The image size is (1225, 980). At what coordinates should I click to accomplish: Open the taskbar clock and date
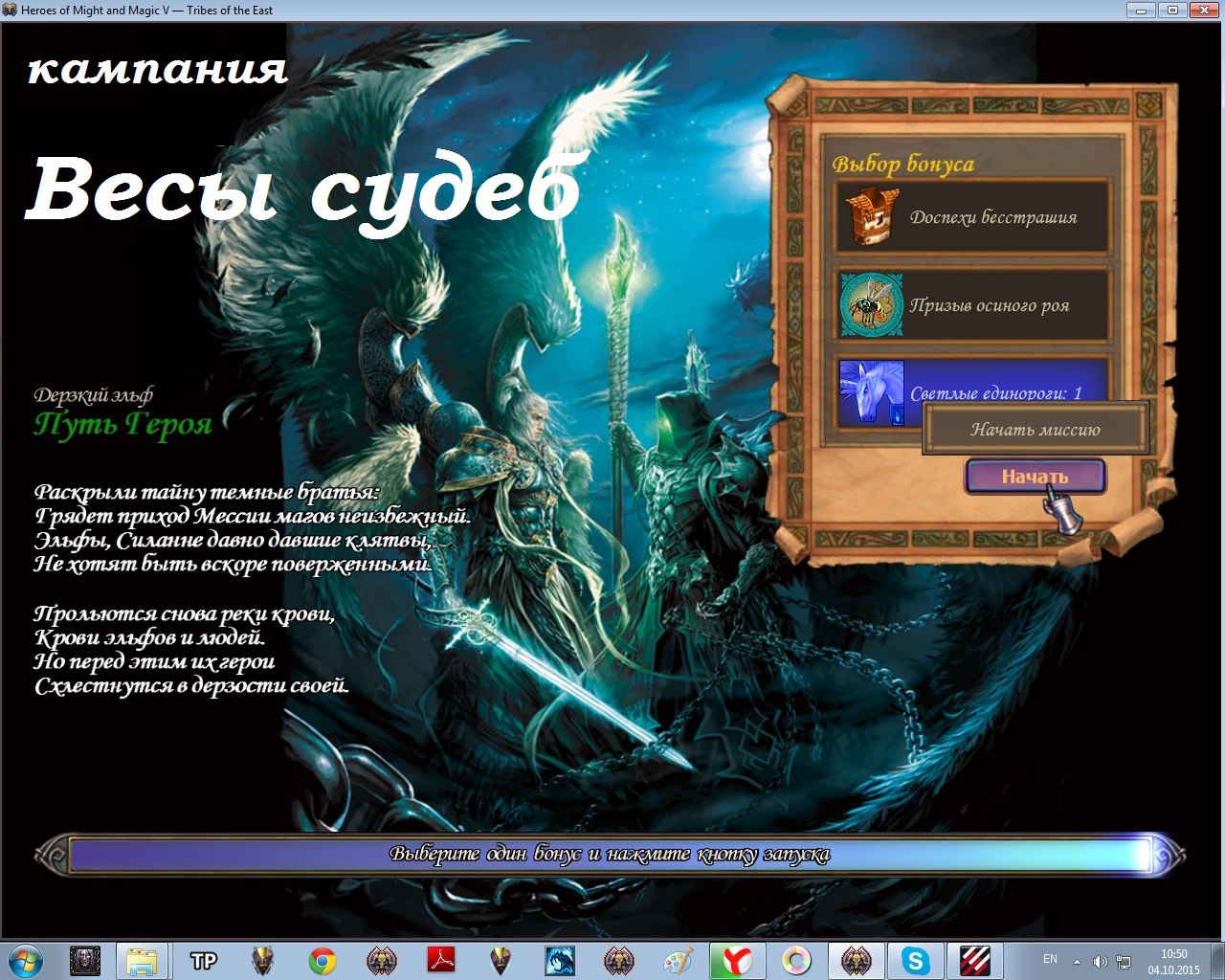pyautogui.click(x=1173, y=961)
